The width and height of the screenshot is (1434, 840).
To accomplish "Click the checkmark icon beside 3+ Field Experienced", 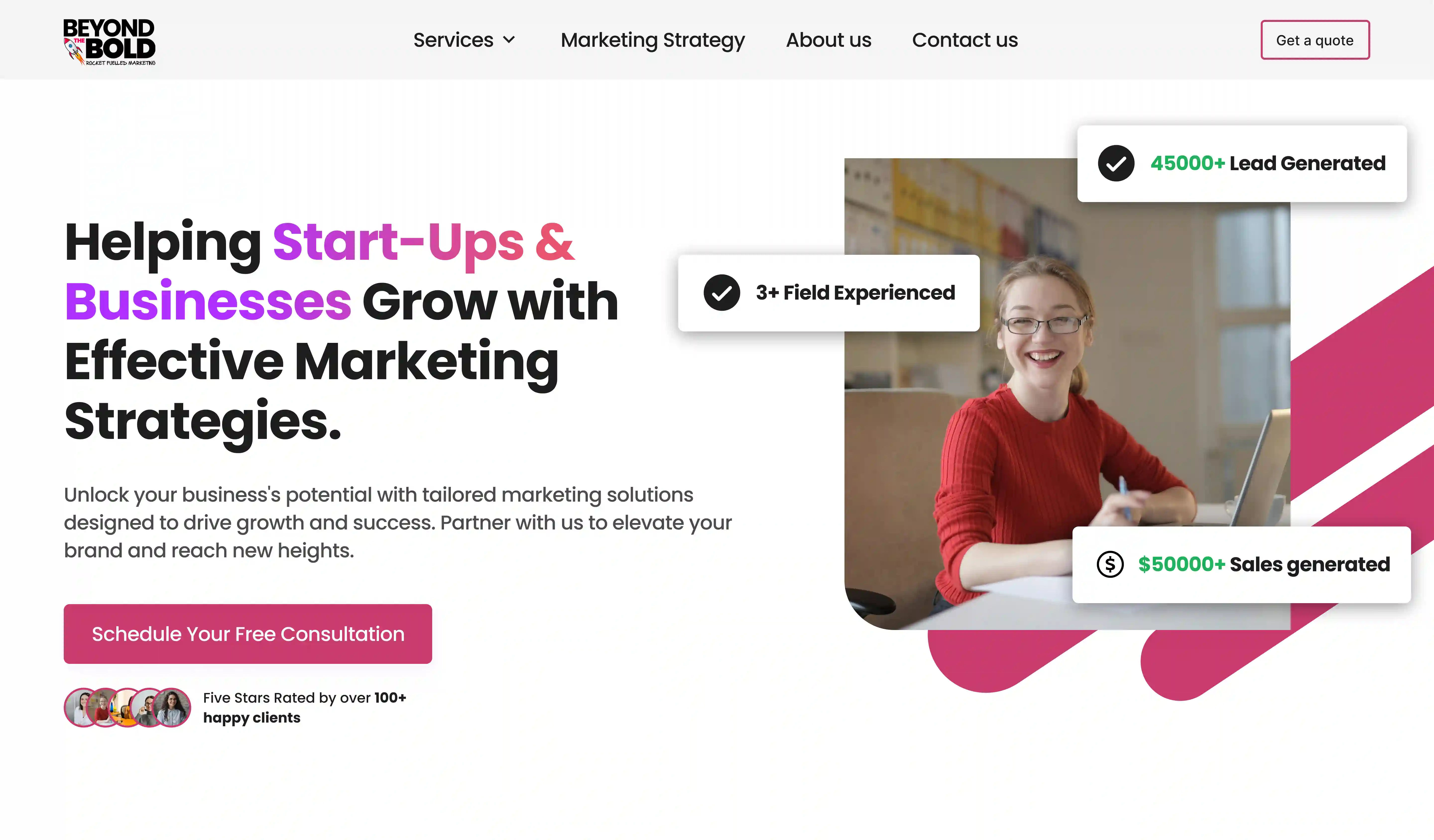I will point(721,293).
